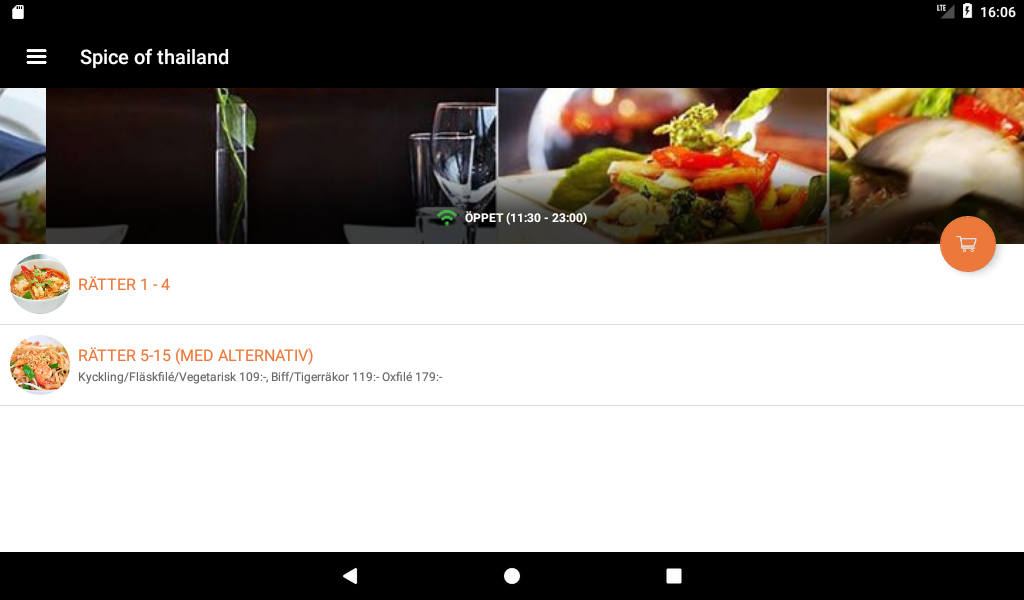Tap the battery charging status icon

tap(967, 11)
